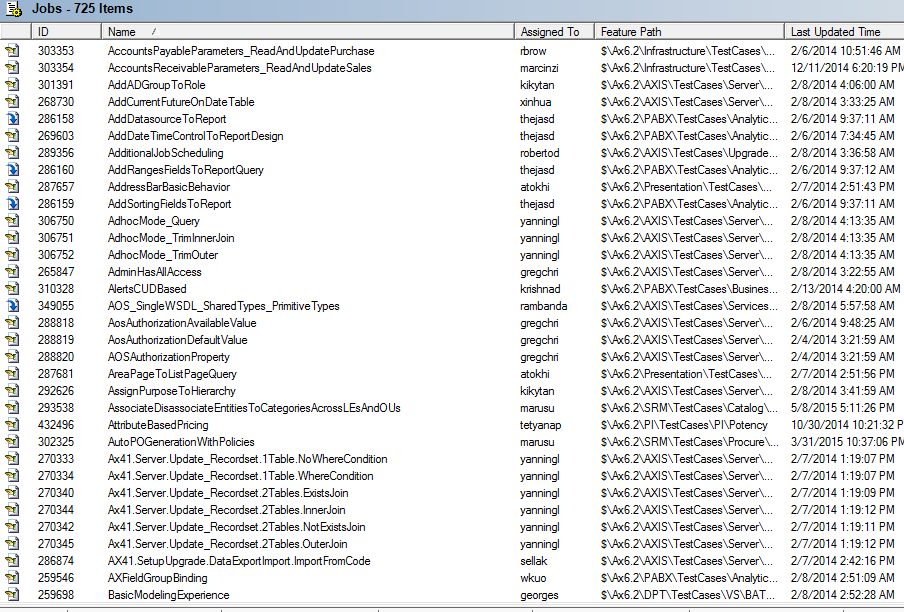
Task: Click the blue icon beside AddDatasourceToReport
Action: pos(12,119)
